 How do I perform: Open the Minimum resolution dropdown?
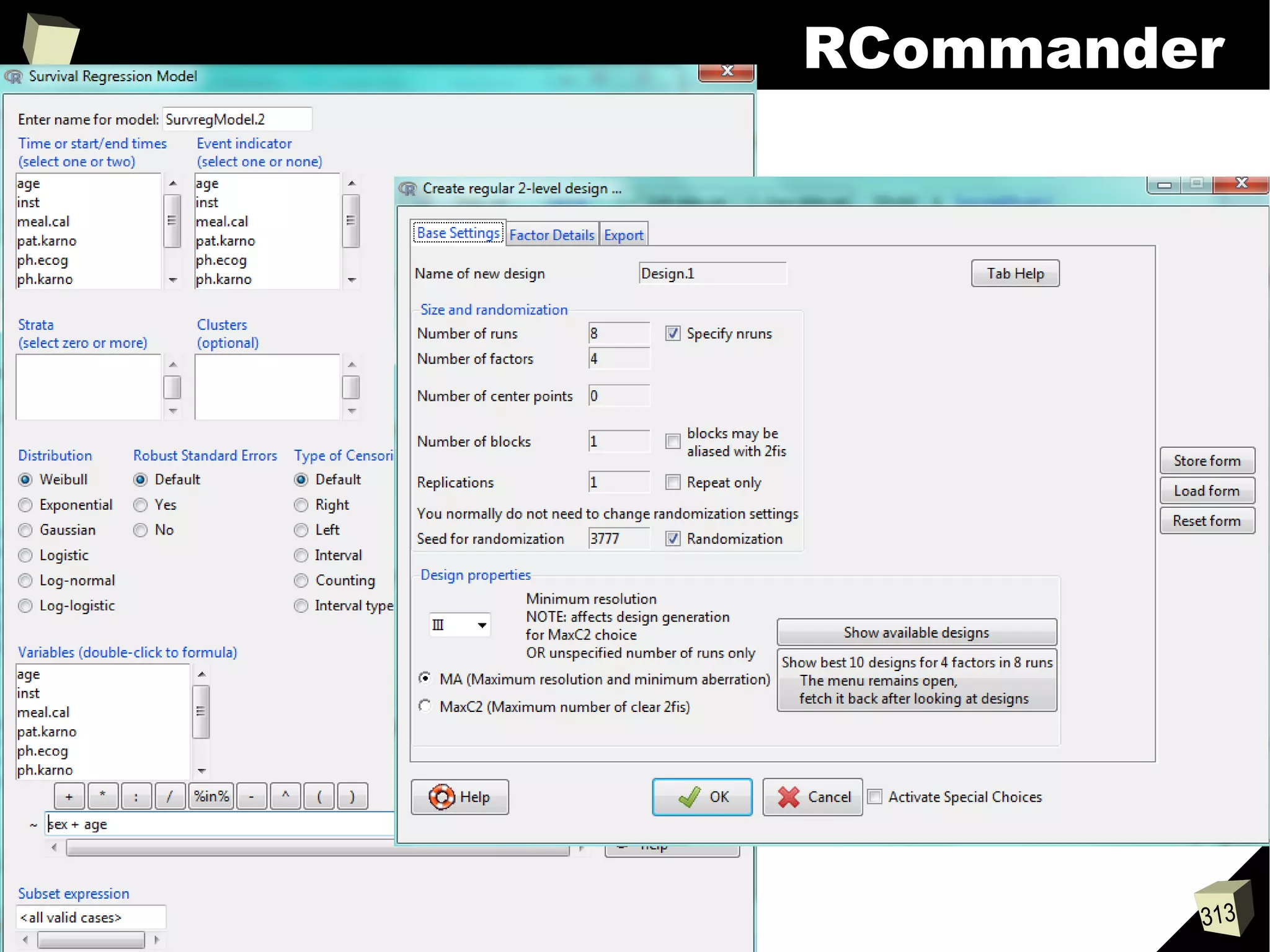[460, 625]
